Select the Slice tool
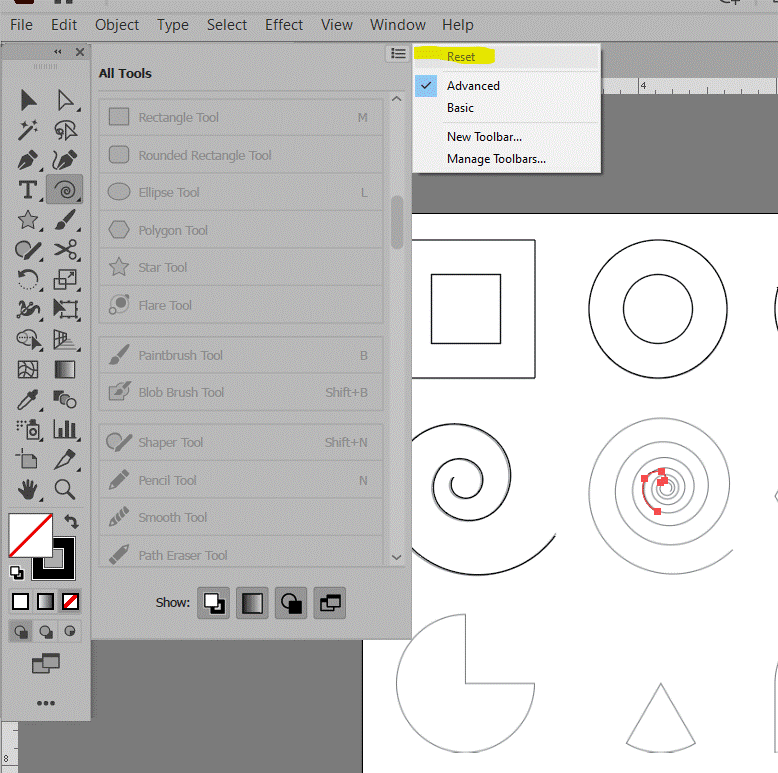Screen dimensions: 778x773 click(65, 459)
